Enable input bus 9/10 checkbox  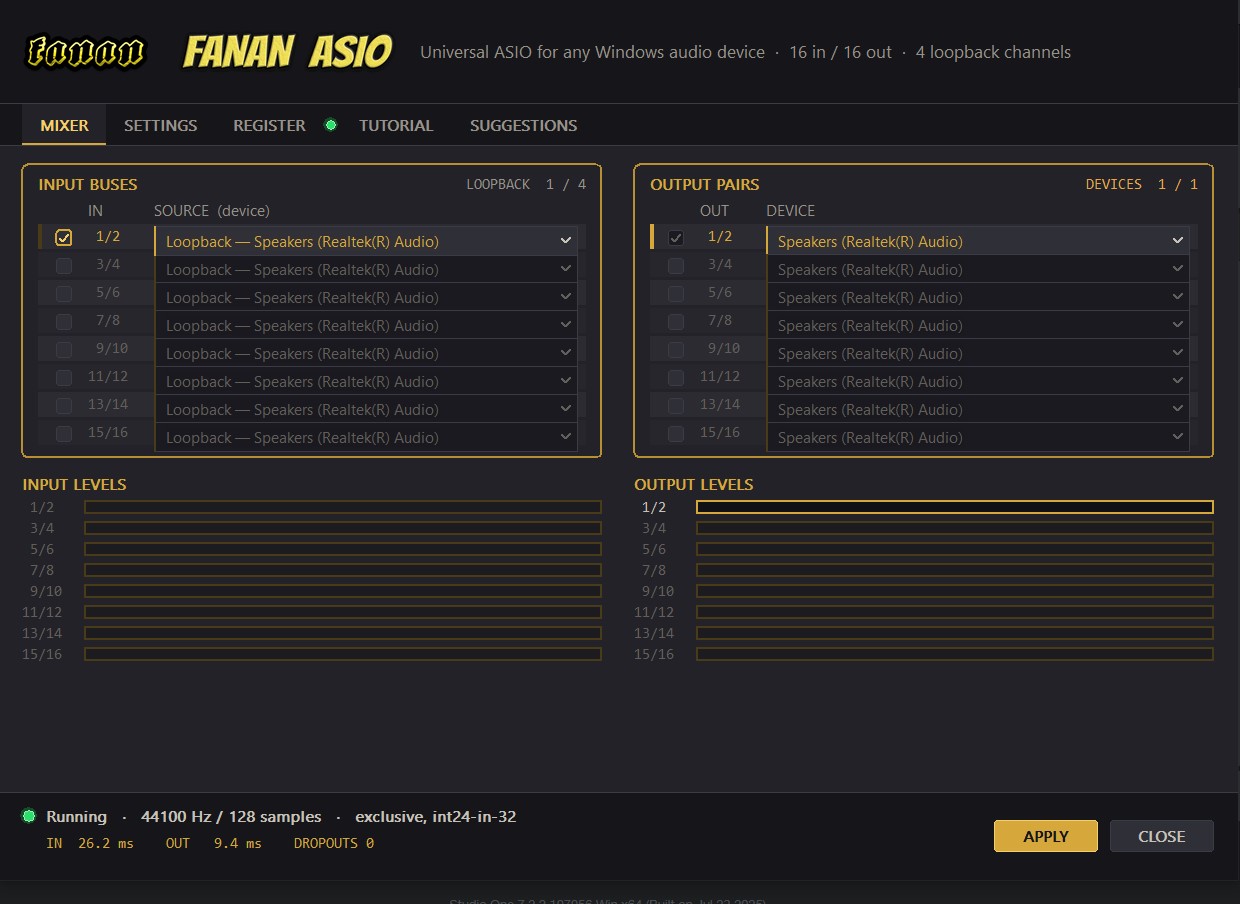click(x=64, y=350)
